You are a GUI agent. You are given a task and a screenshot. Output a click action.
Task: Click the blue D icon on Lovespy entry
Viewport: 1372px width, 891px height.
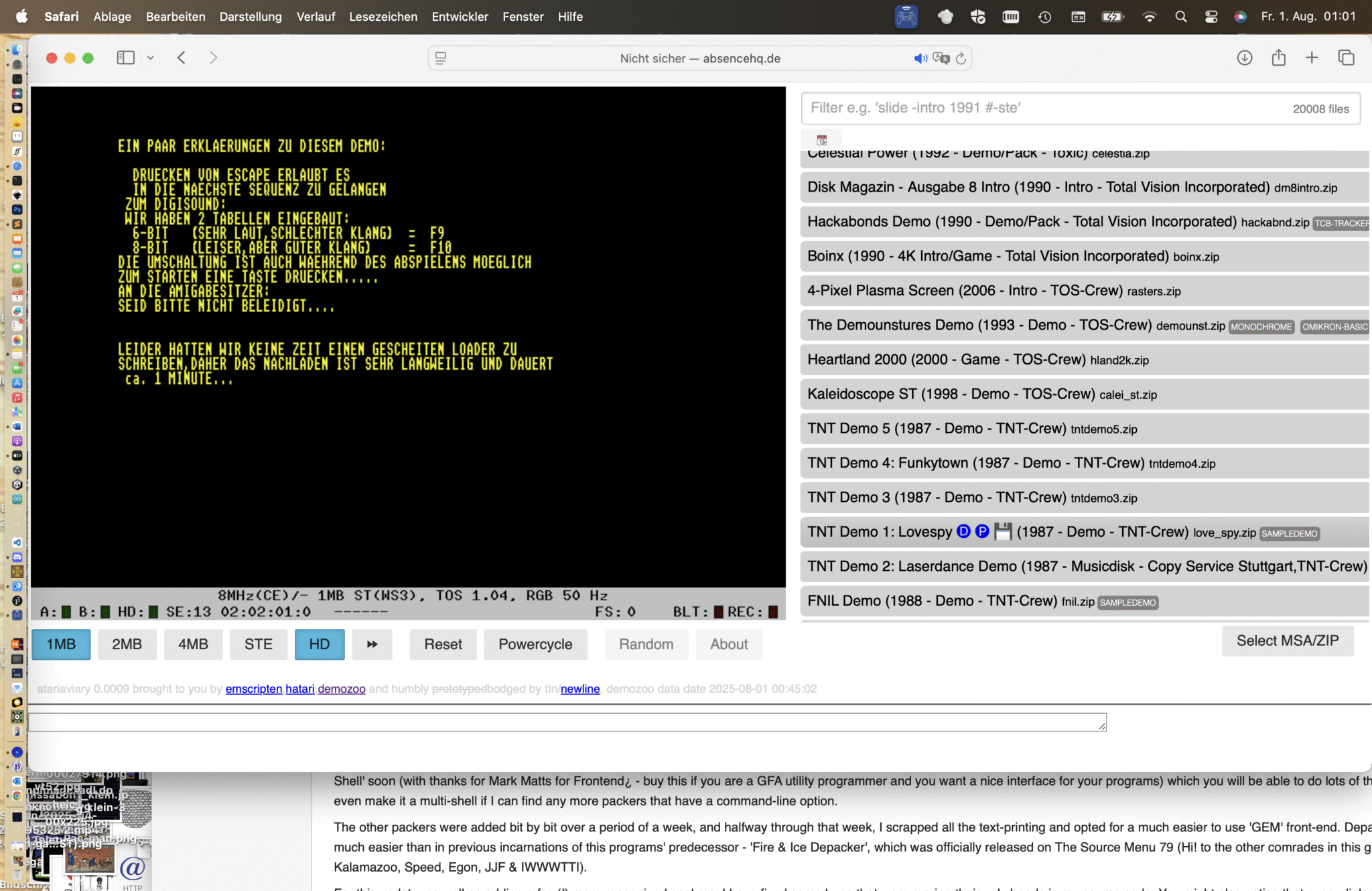[963, 531]
